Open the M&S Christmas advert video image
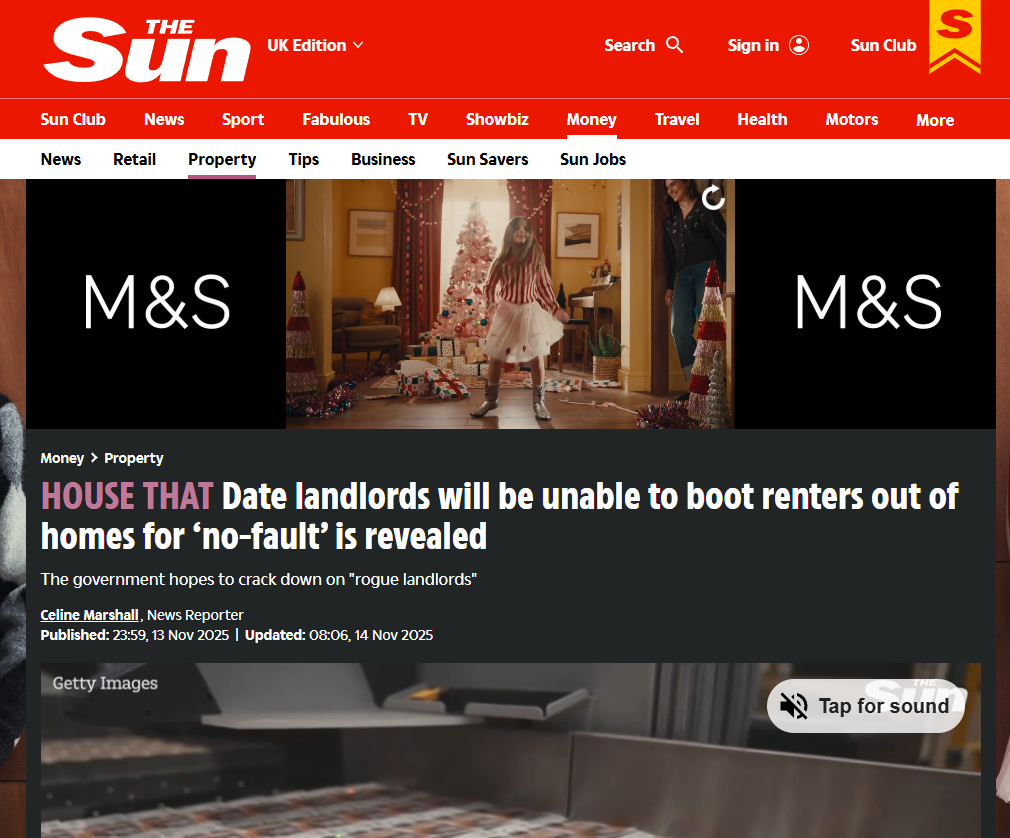Image resolution: width=1010 pixels, height=838 pixels. pos(510,304)
